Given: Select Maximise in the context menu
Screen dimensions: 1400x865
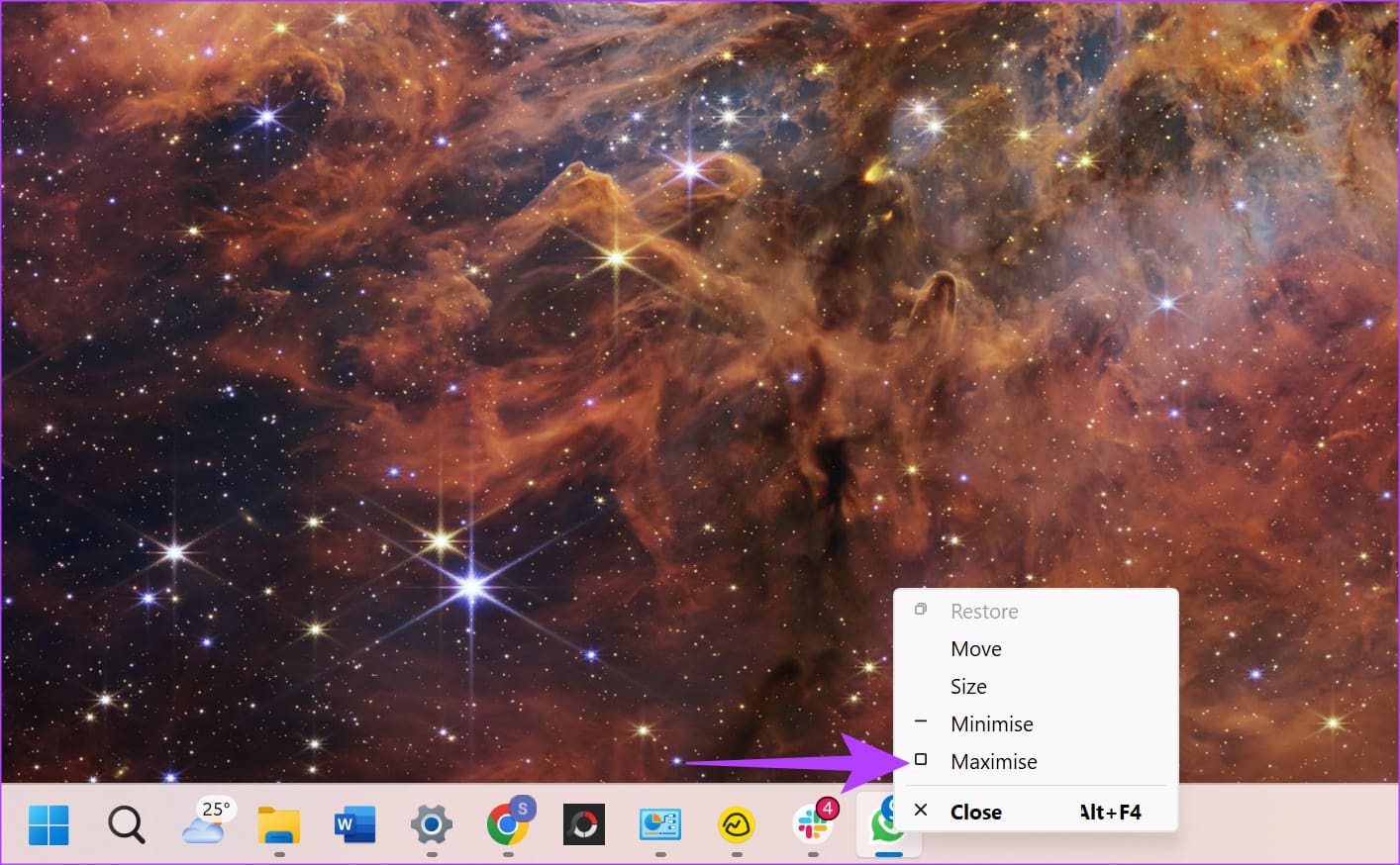Looking at the screenshot, I should (x=993, y=761).
